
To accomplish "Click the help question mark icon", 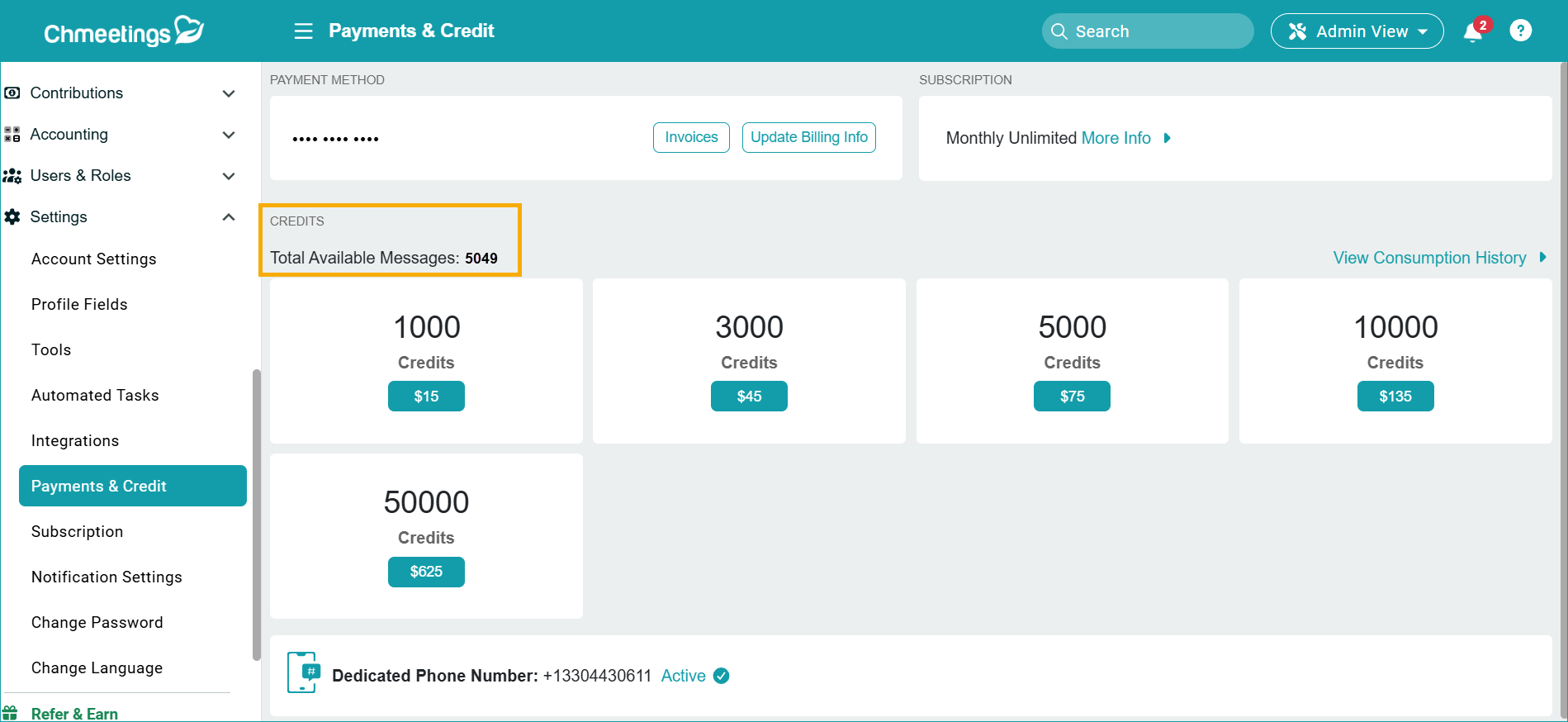I will pos(1520,31).
